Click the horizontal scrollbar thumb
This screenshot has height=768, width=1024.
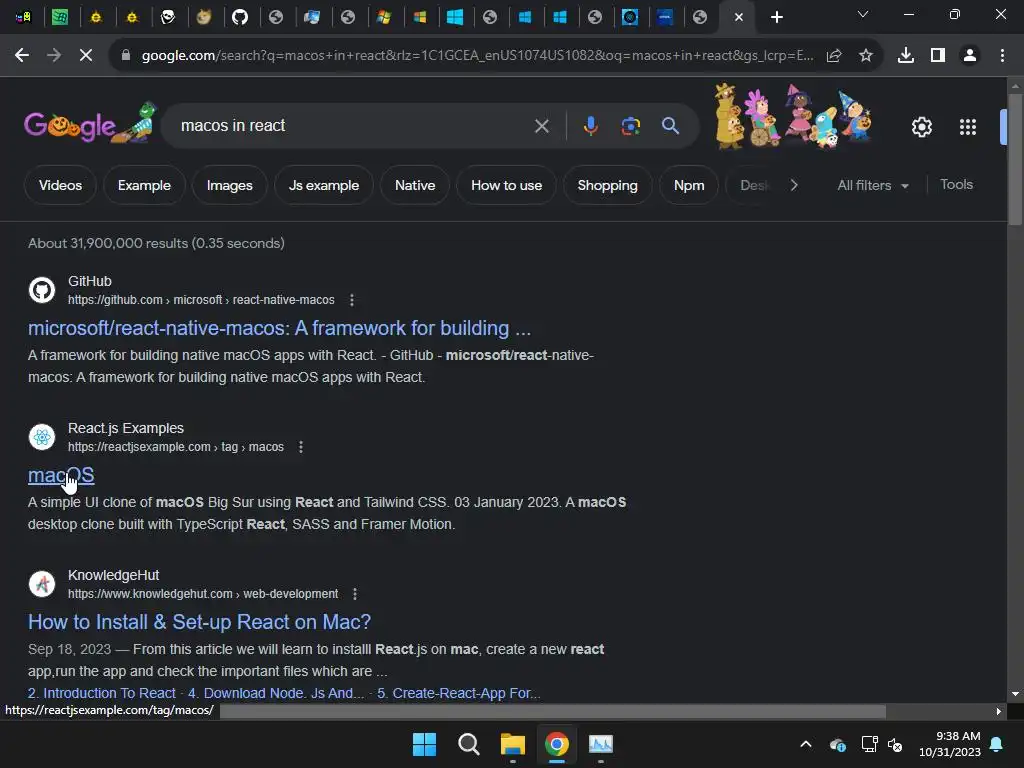point(552,711)
